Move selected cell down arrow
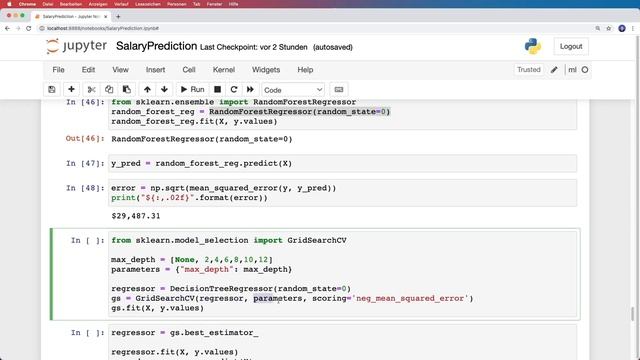 (x=164, y=89)
